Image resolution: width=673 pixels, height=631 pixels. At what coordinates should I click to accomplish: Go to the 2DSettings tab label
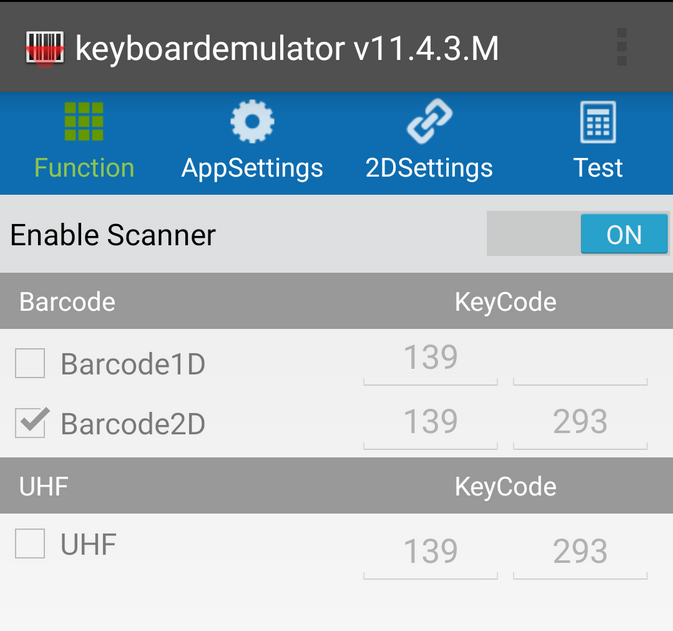429,168
